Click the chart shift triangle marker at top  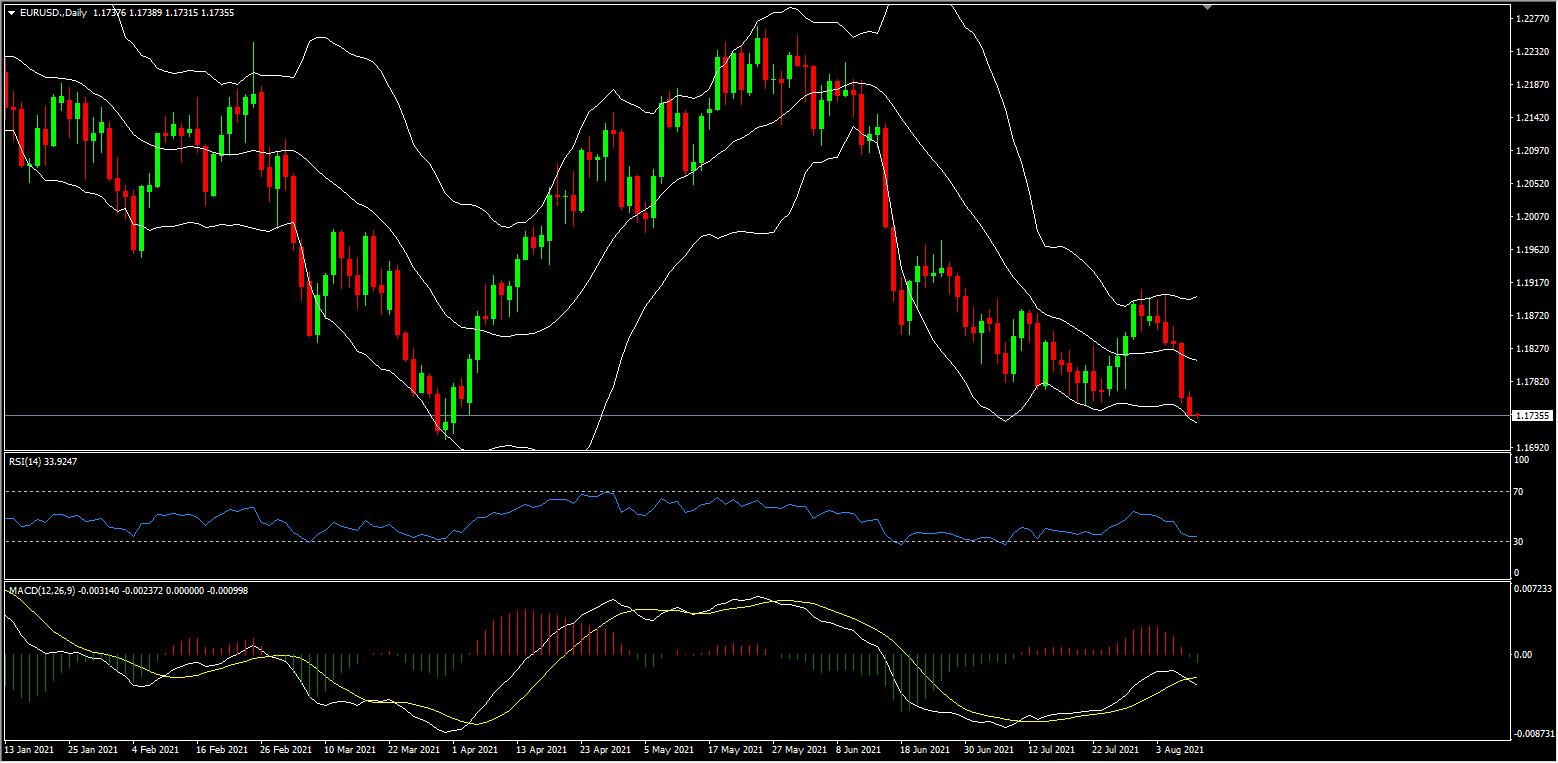point(1208,7)
